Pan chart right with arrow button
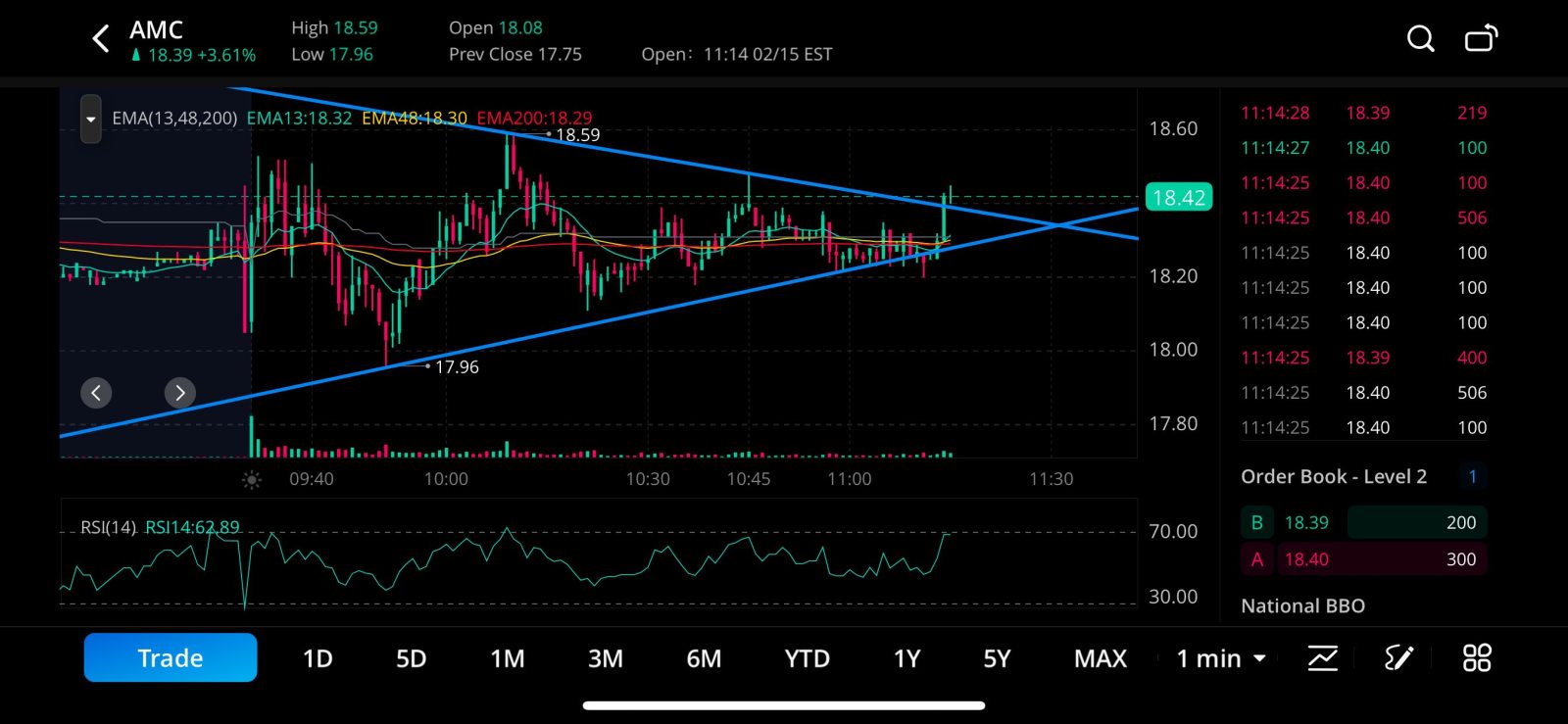1568x724 pixels. pos(179,393)
